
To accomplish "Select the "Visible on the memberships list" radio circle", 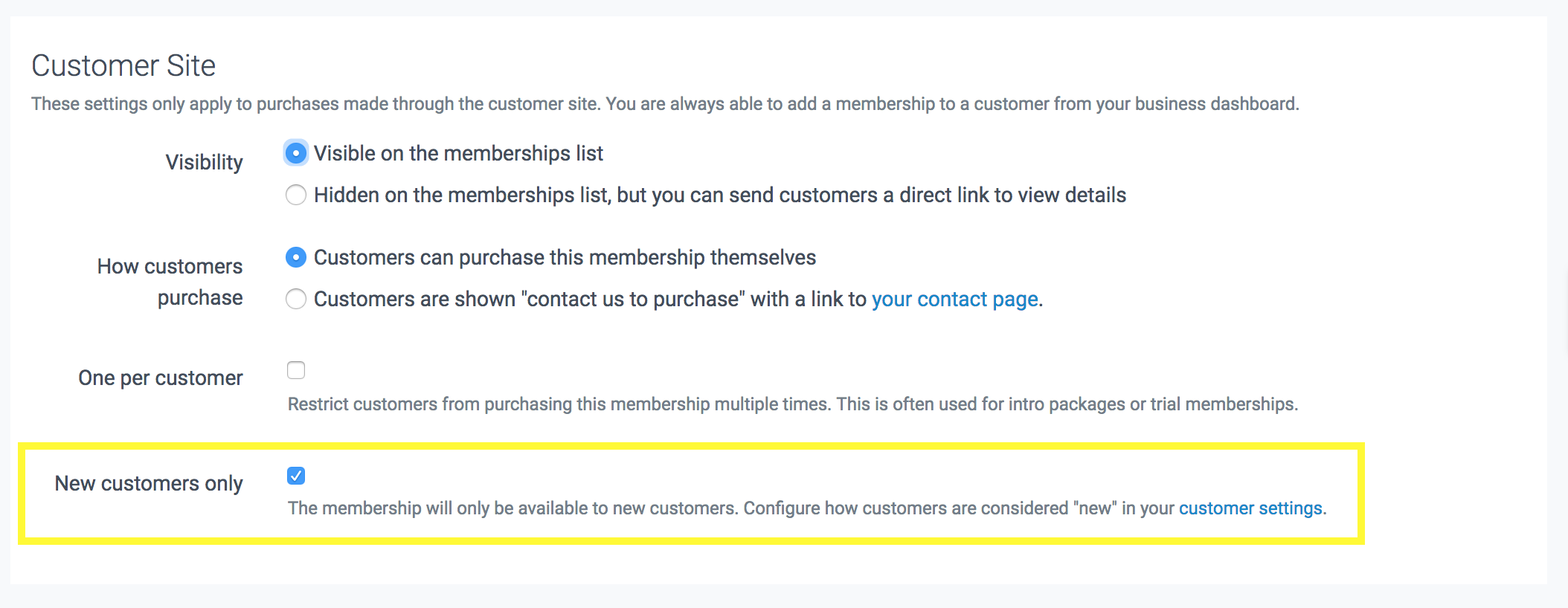I will [x=296, y=154].
